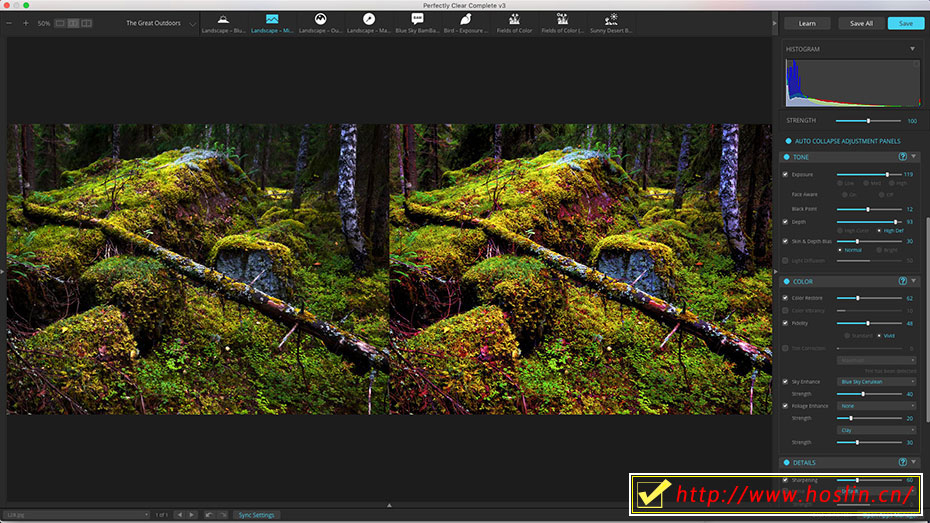Click the Sync Settings button

click(256, 515)
